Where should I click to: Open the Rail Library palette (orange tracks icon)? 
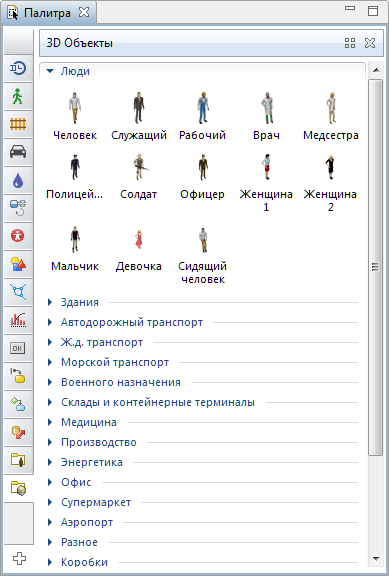point(18,125)
